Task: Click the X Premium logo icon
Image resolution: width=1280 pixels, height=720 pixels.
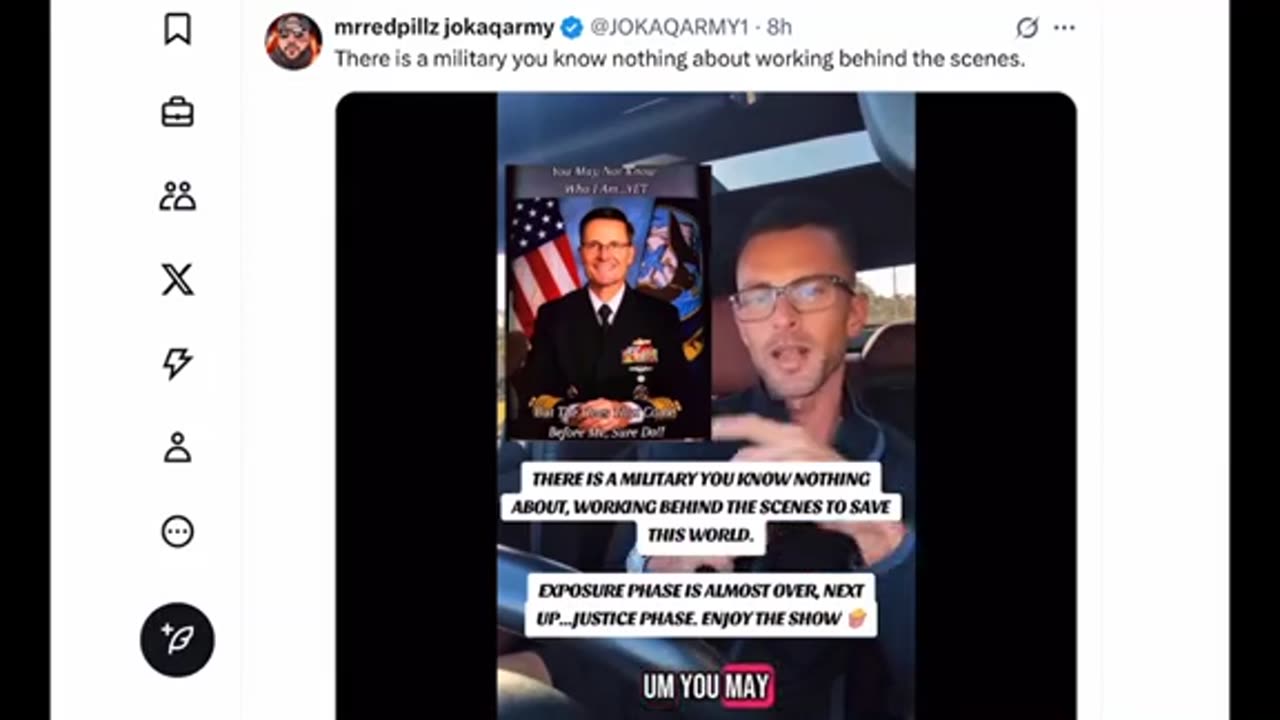Action: (177, 280)
